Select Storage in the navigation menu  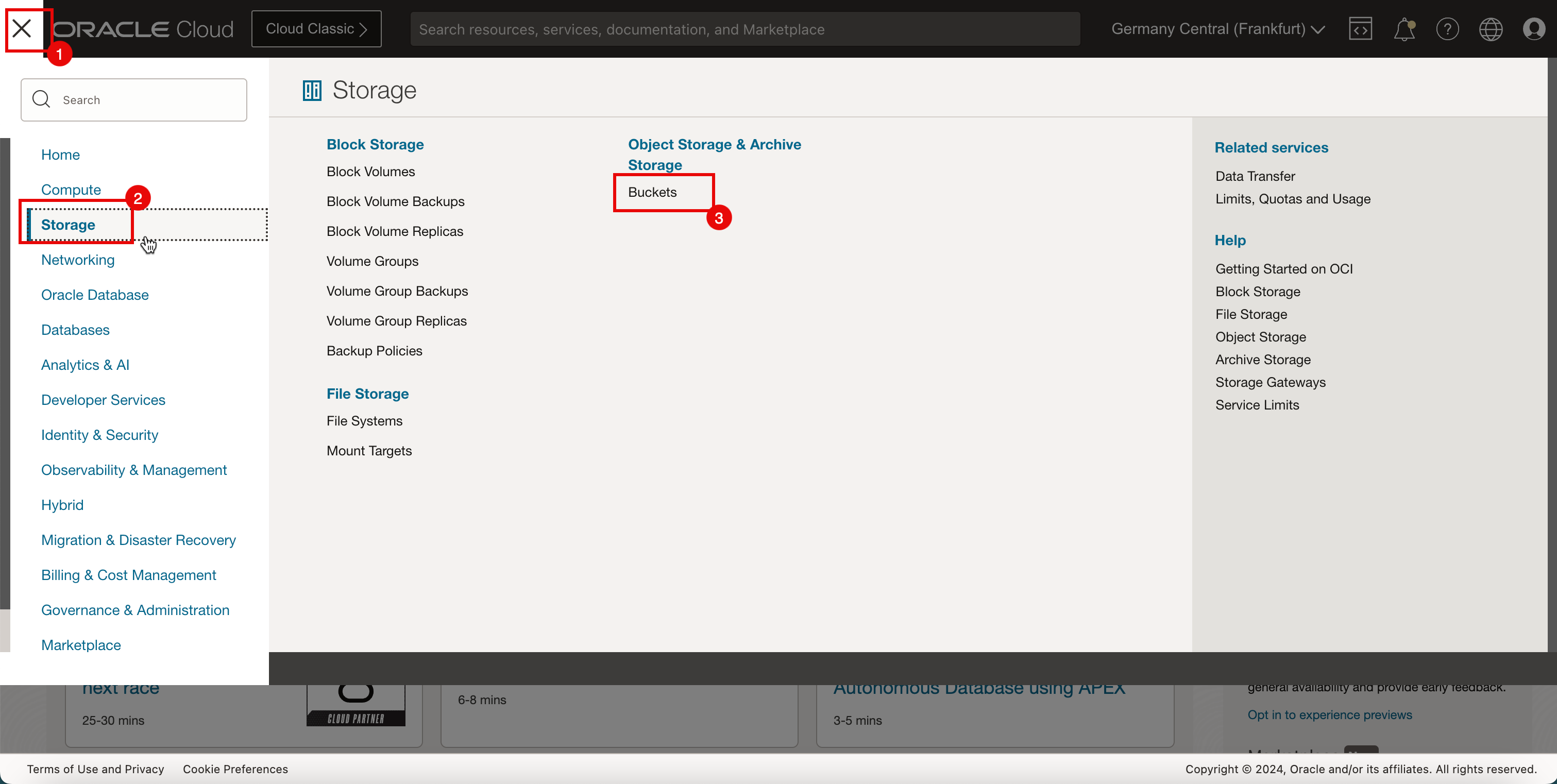click(69, 225)
